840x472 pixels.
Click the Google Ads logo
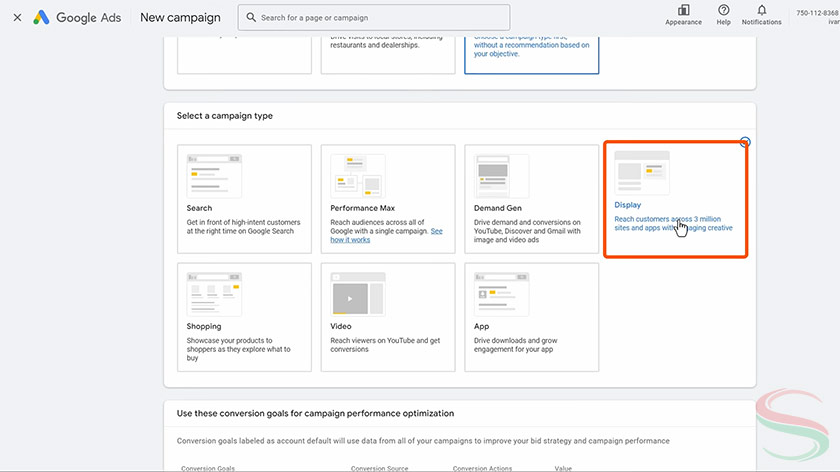(x=78, y=17)
